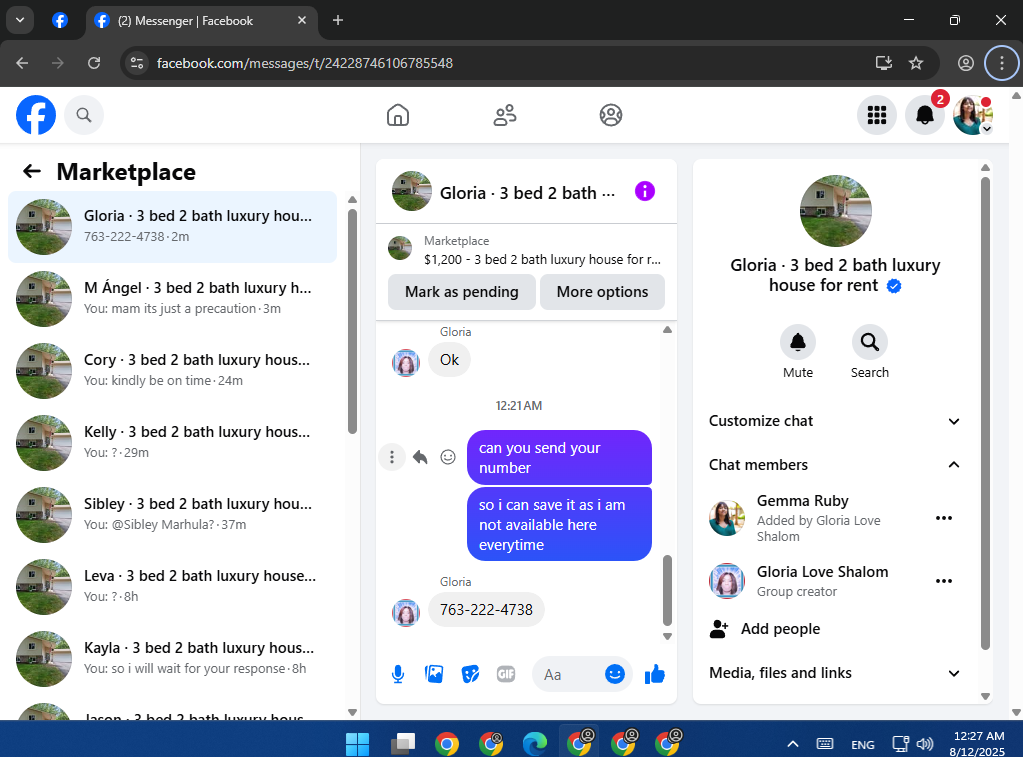Record a voice clip microphone icon
Image resolution: width=1023 pixels, height=757 pixels.
tap(398, 674)
